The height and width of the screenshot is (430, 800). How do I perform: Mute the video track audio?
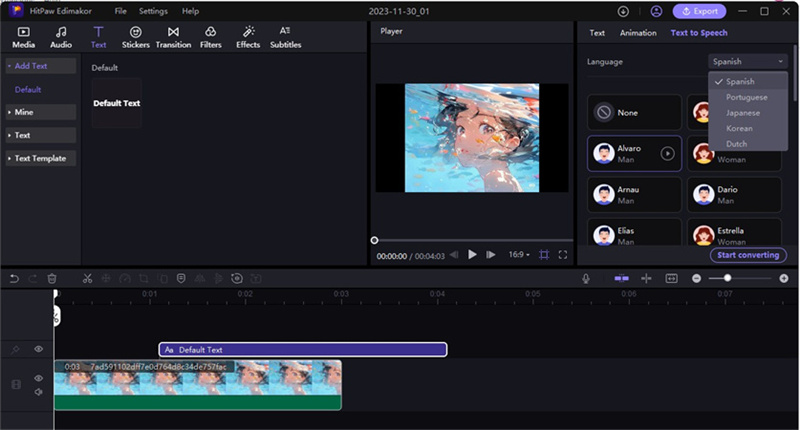(x=39, y=391)
